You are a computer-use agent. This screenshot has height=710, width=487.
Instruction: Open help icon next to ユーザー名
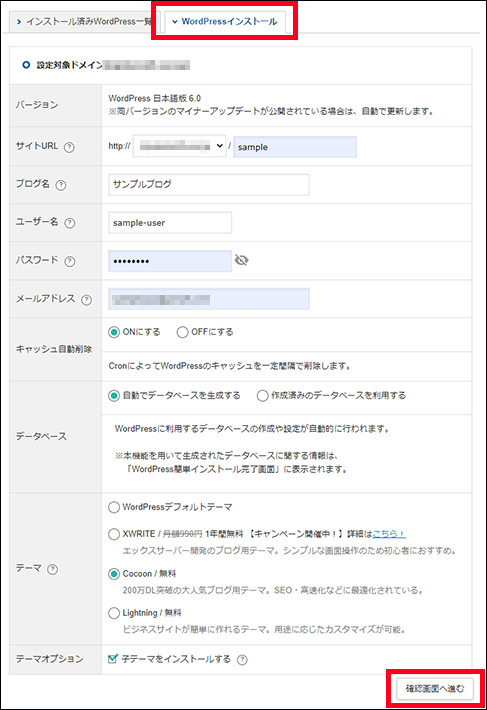point(70,223)
